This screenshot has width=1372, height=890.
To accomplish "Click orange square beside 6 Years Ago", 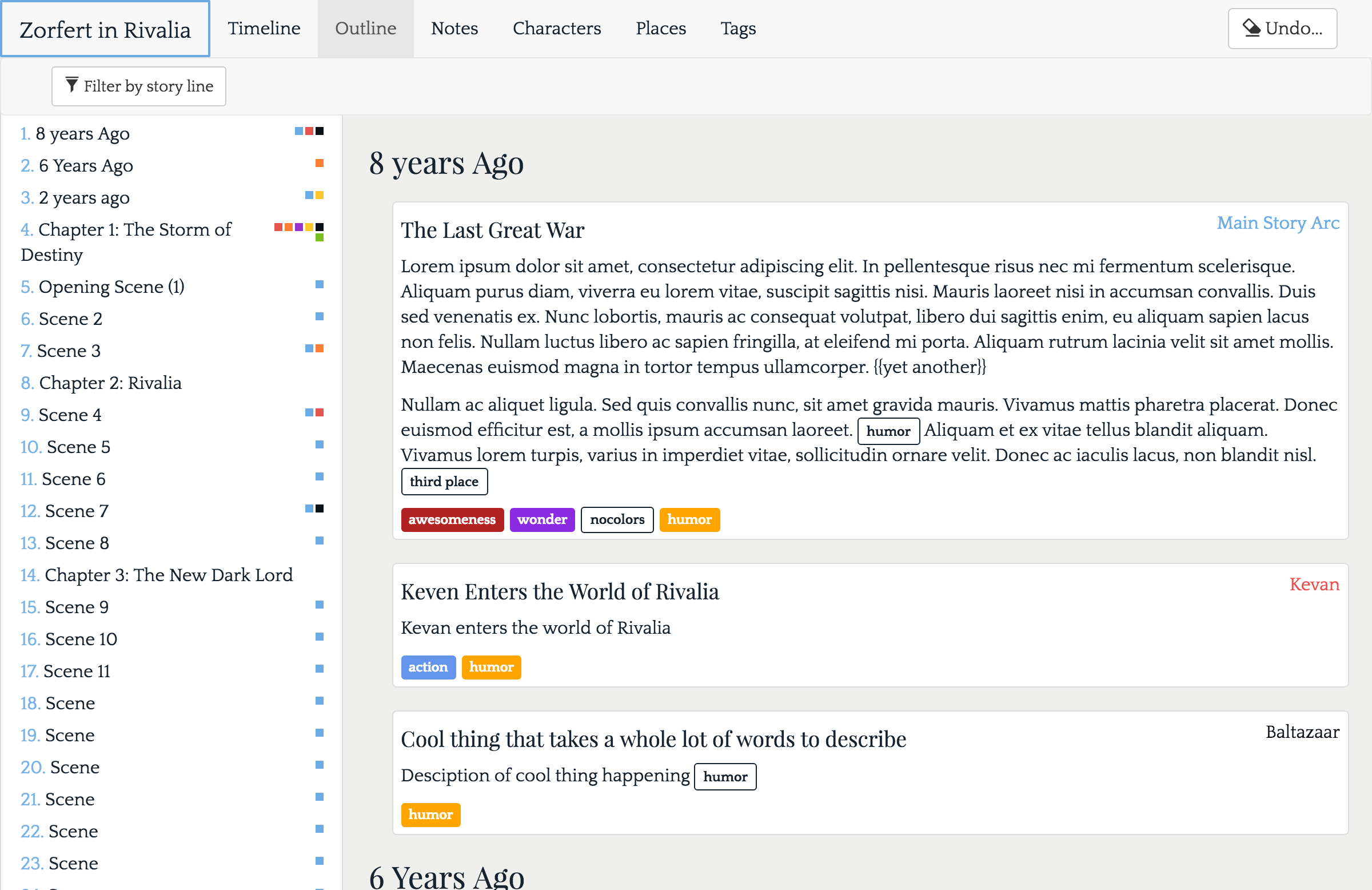I will click(320, 163).
